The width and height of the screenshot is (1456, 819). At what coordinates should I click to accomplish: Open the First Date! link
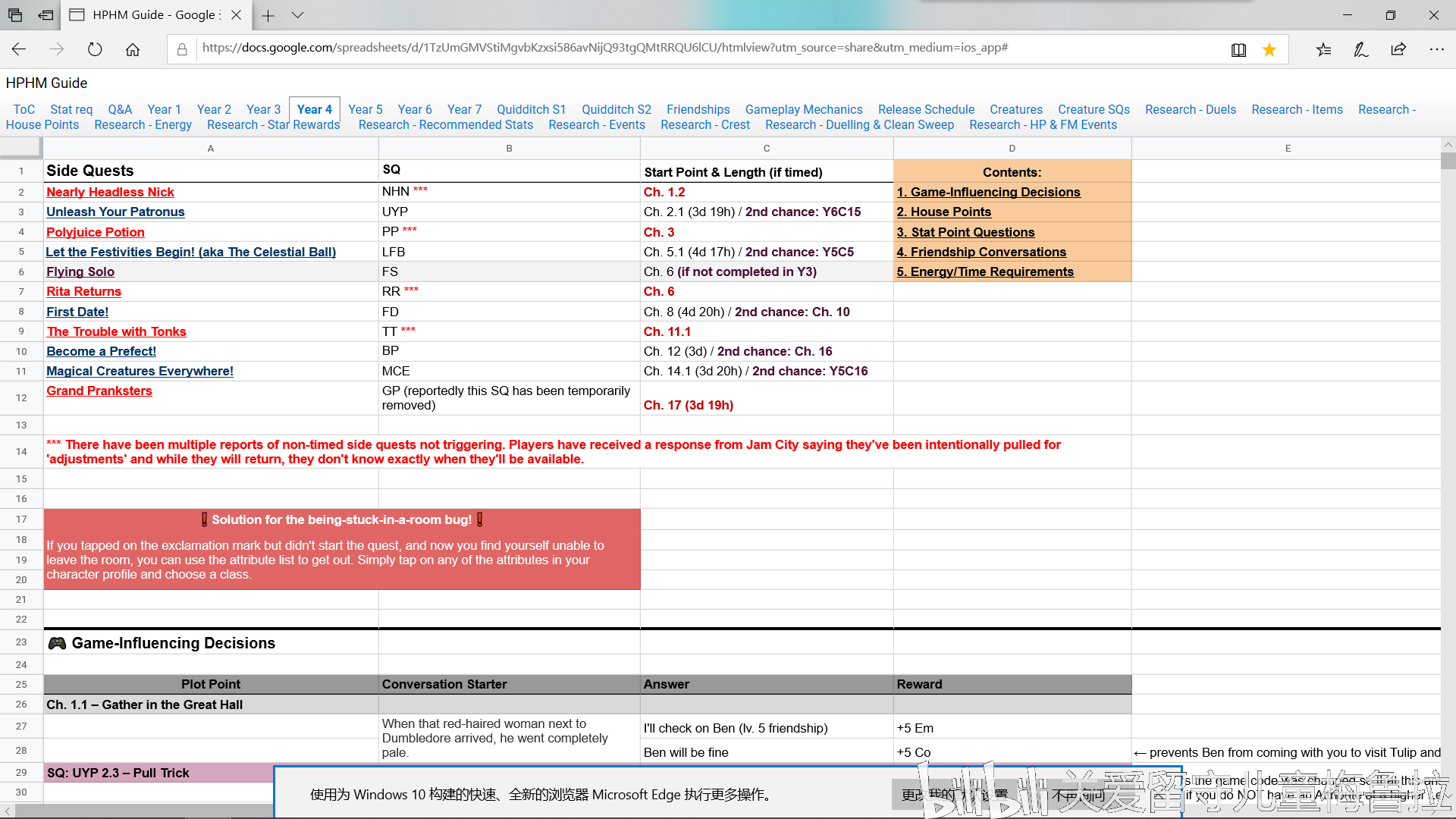[x=77, y=312]
